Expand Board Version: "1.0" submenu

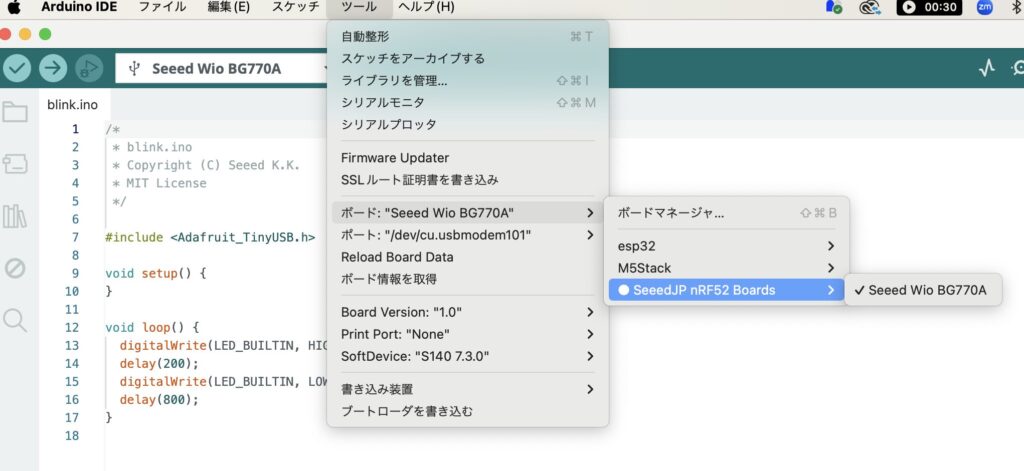point(468,312)
